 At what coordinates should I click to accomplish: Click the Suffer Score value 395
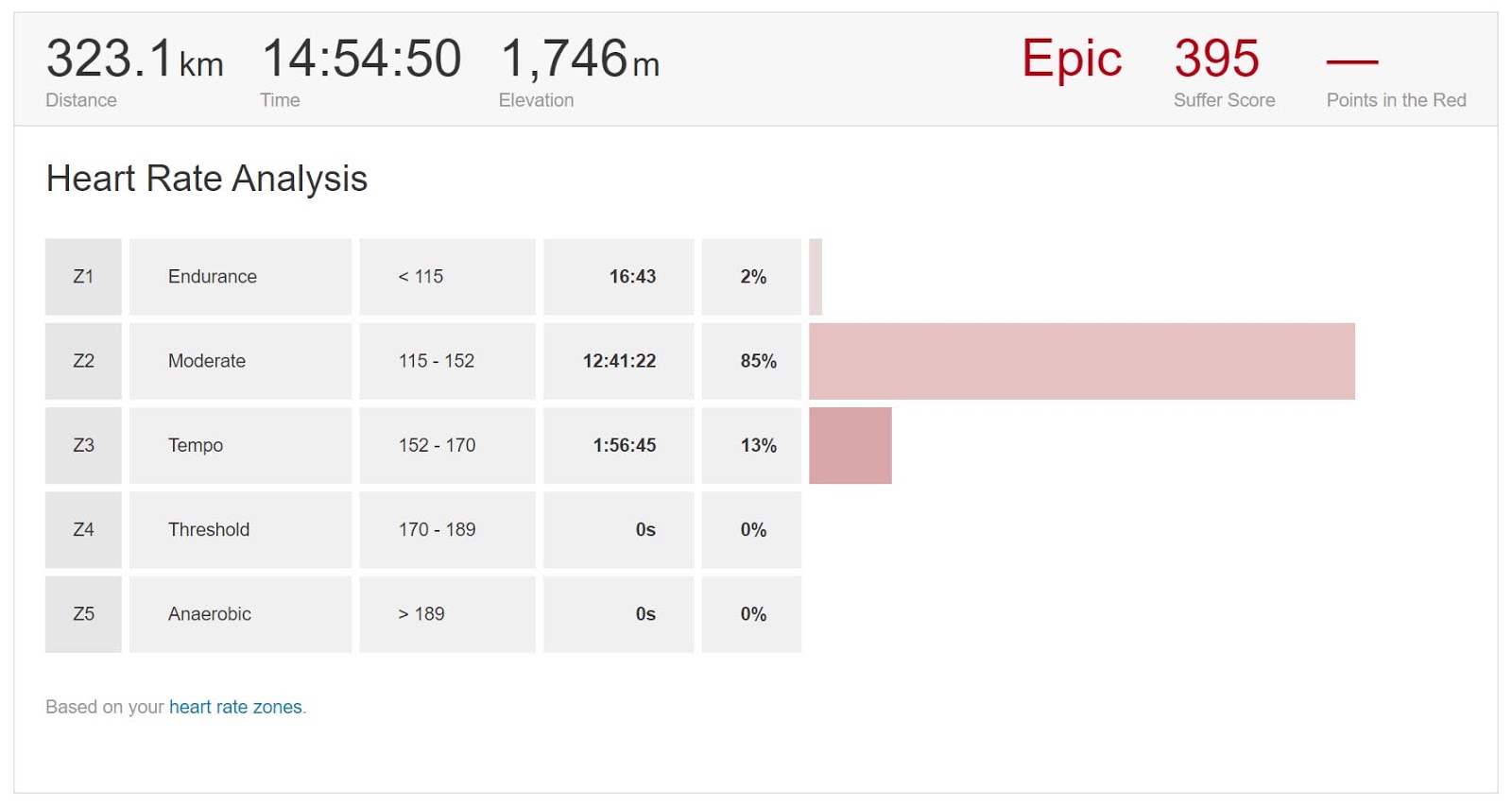pos(1217,59)
